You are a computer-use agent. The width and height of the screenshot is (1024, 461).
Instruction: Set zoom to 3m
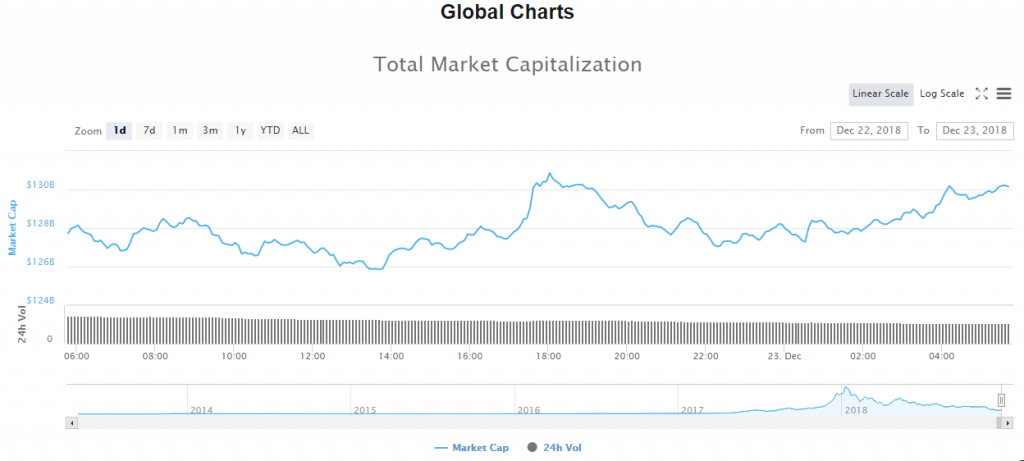coord(210,131)
